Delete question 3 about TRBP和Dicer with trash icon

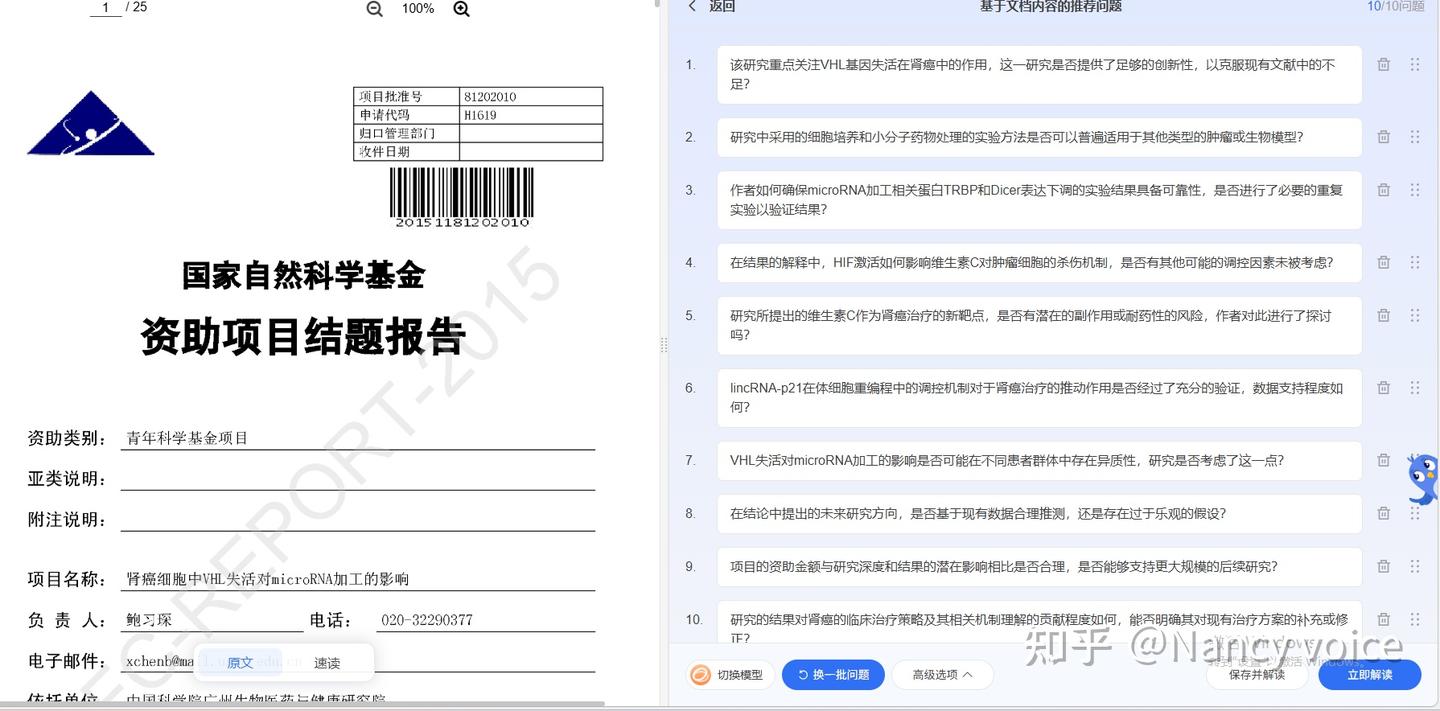1383,190
